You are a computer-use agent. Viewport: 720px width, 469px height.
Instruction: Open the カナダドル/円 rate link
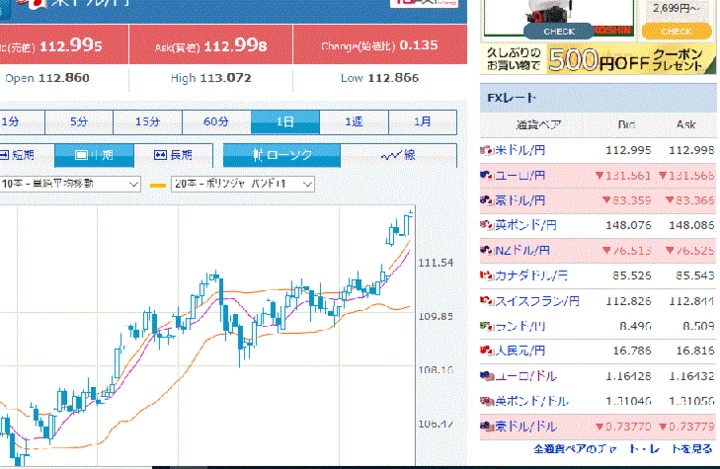tap(531, 276)
